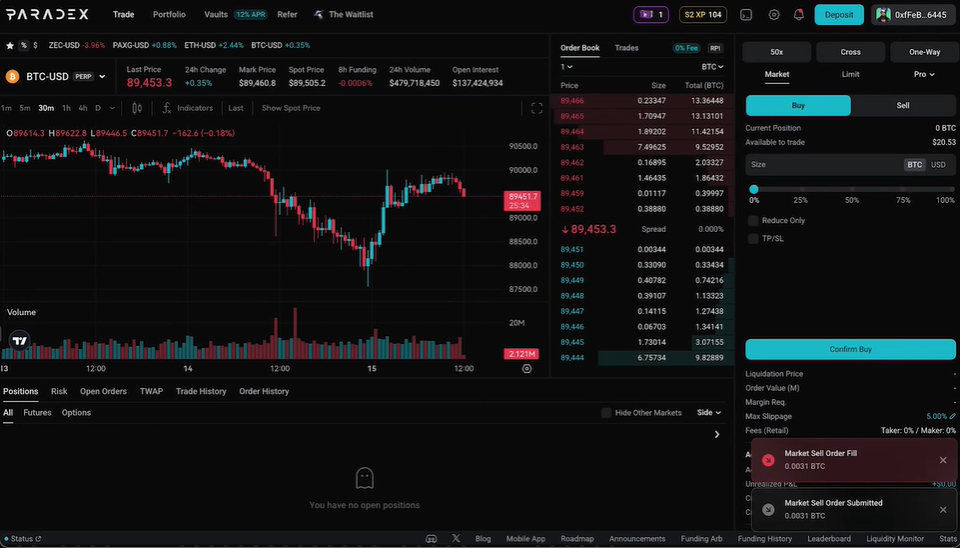Click Confirm Buy
Viewport: 960px width, 548px height.
[850, 349]
